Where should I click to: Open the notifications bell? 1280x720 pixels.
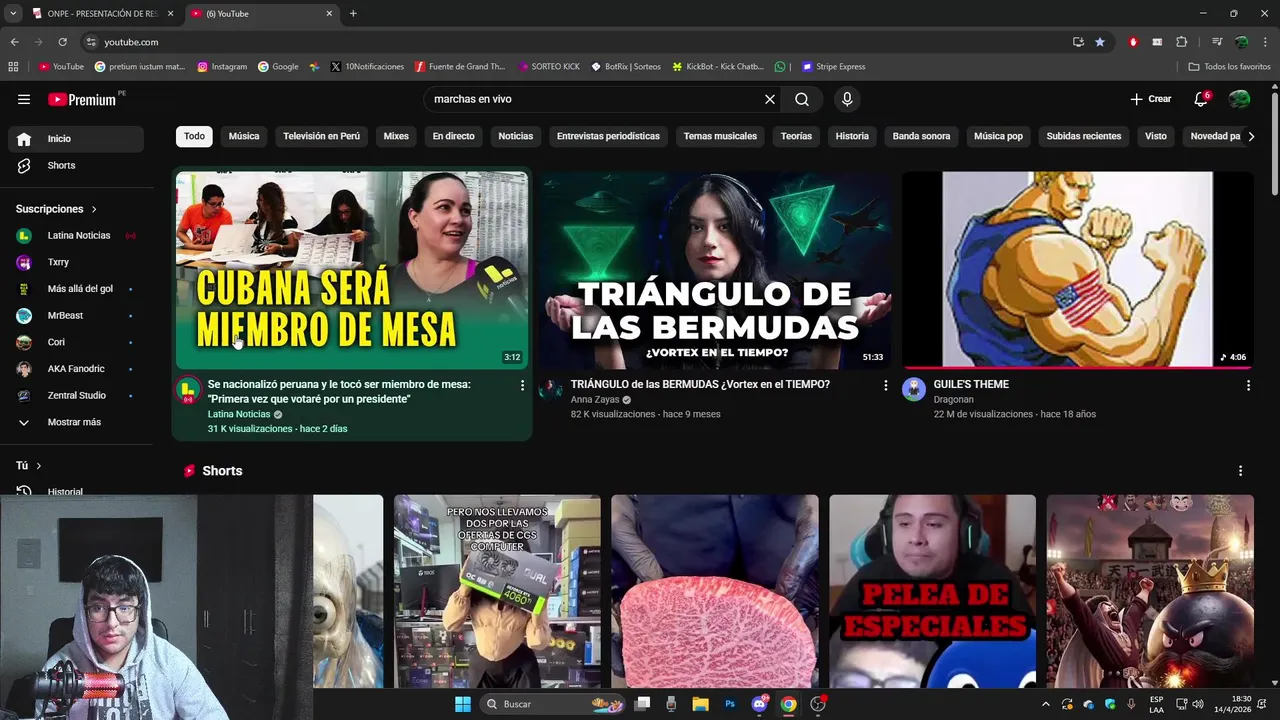pyautogui.click(x=1201, y=99)
